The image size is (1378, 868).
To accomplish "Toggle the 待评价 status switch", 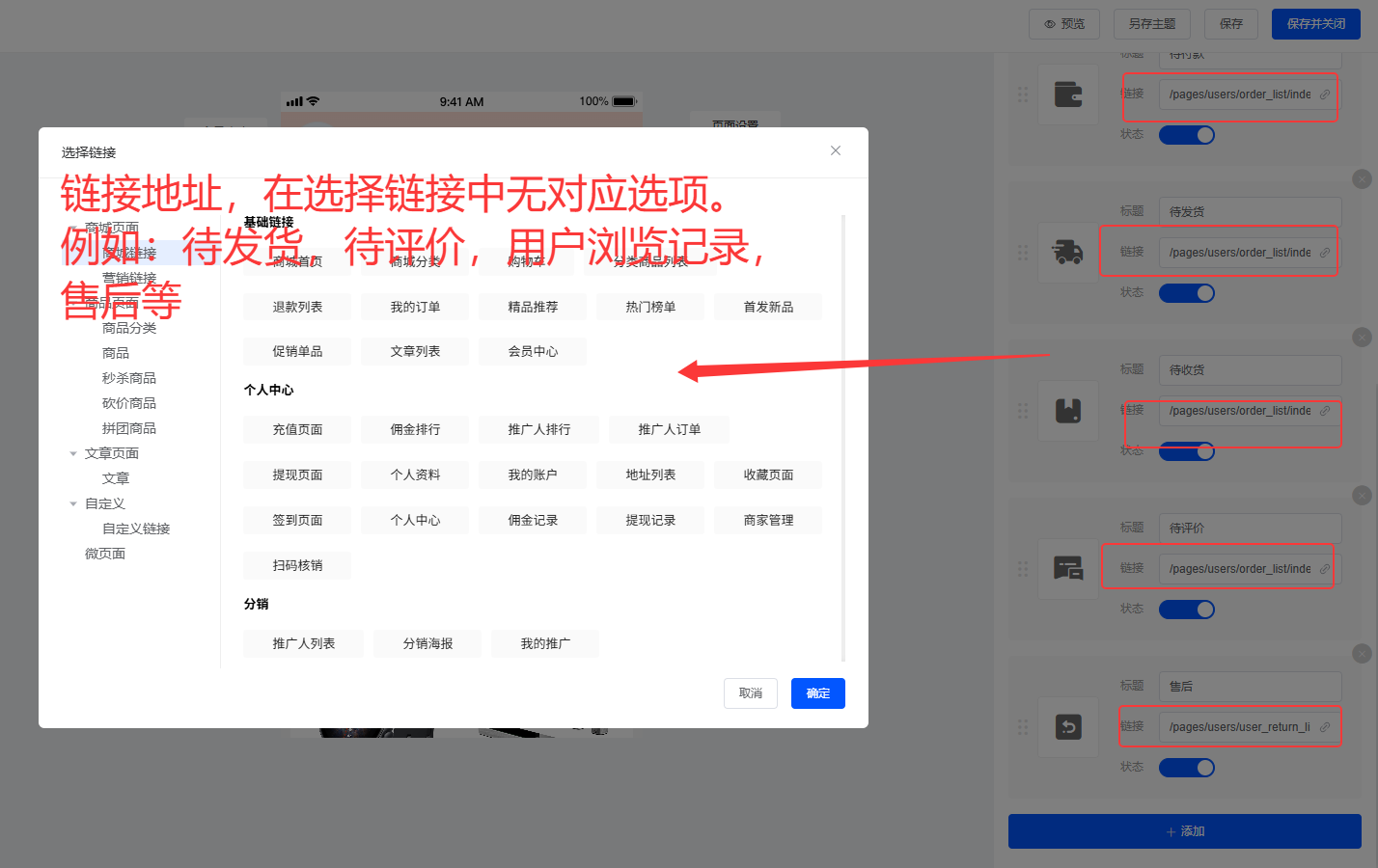I will tap(1186, 610).
